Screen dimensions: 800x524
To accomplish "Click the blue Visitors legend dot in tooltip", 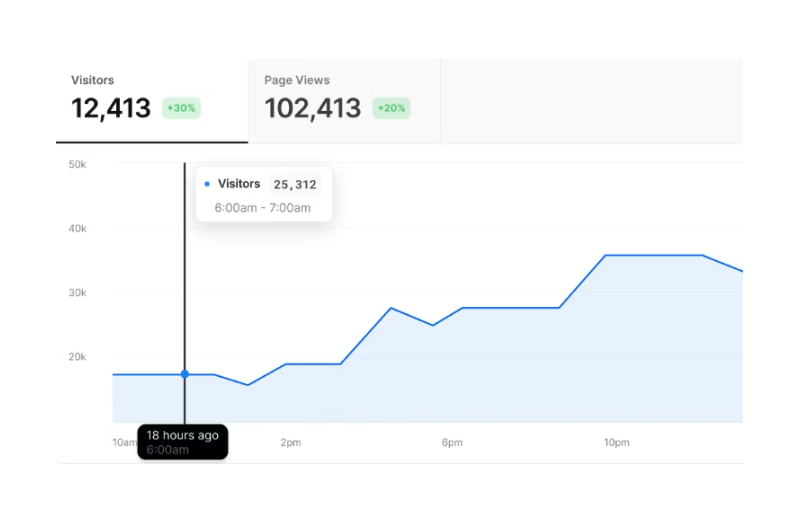I will click(x=207, y=184).
